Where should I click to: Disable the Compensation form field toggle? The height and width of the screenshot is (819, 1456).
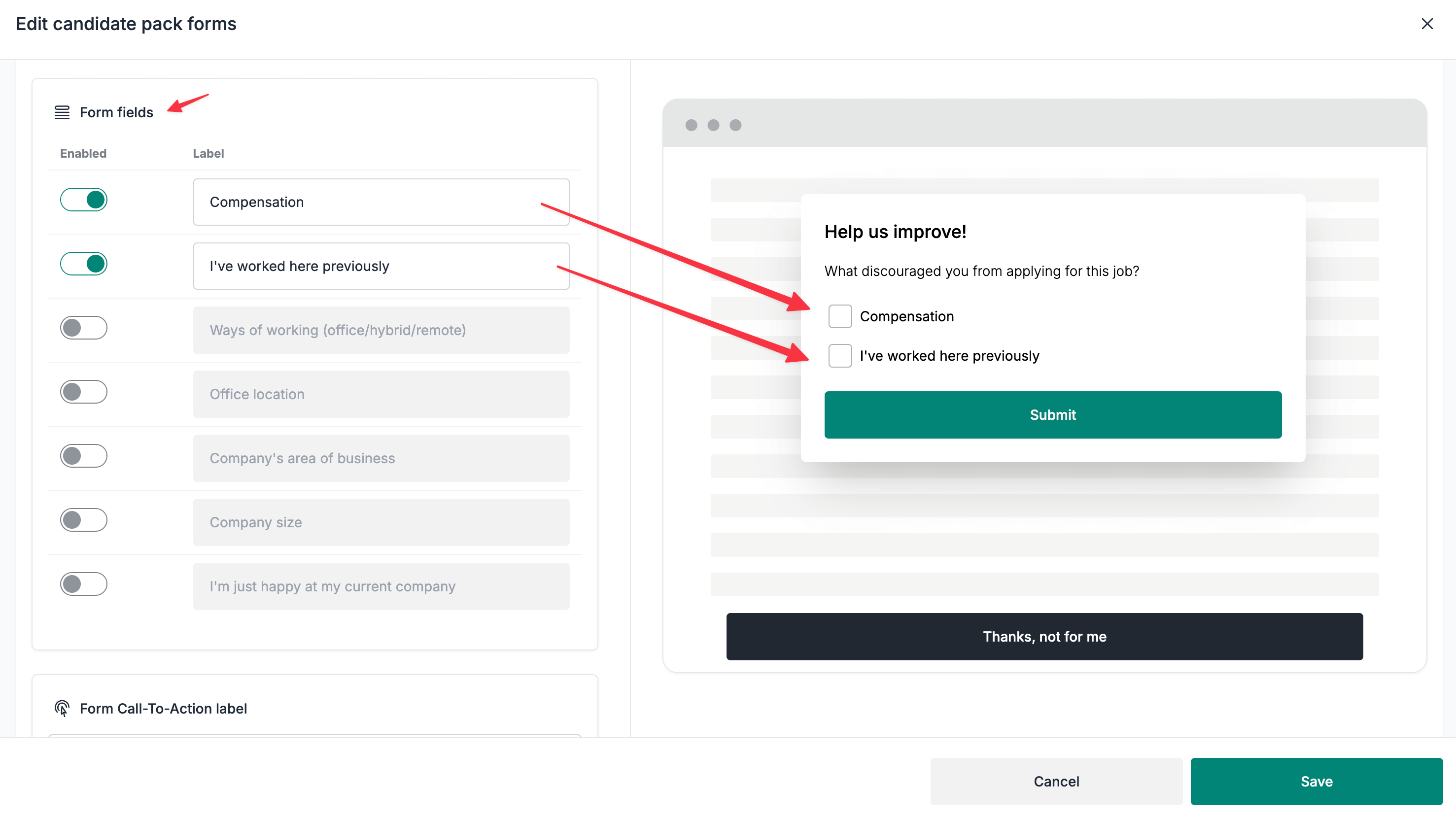(83, 199)
